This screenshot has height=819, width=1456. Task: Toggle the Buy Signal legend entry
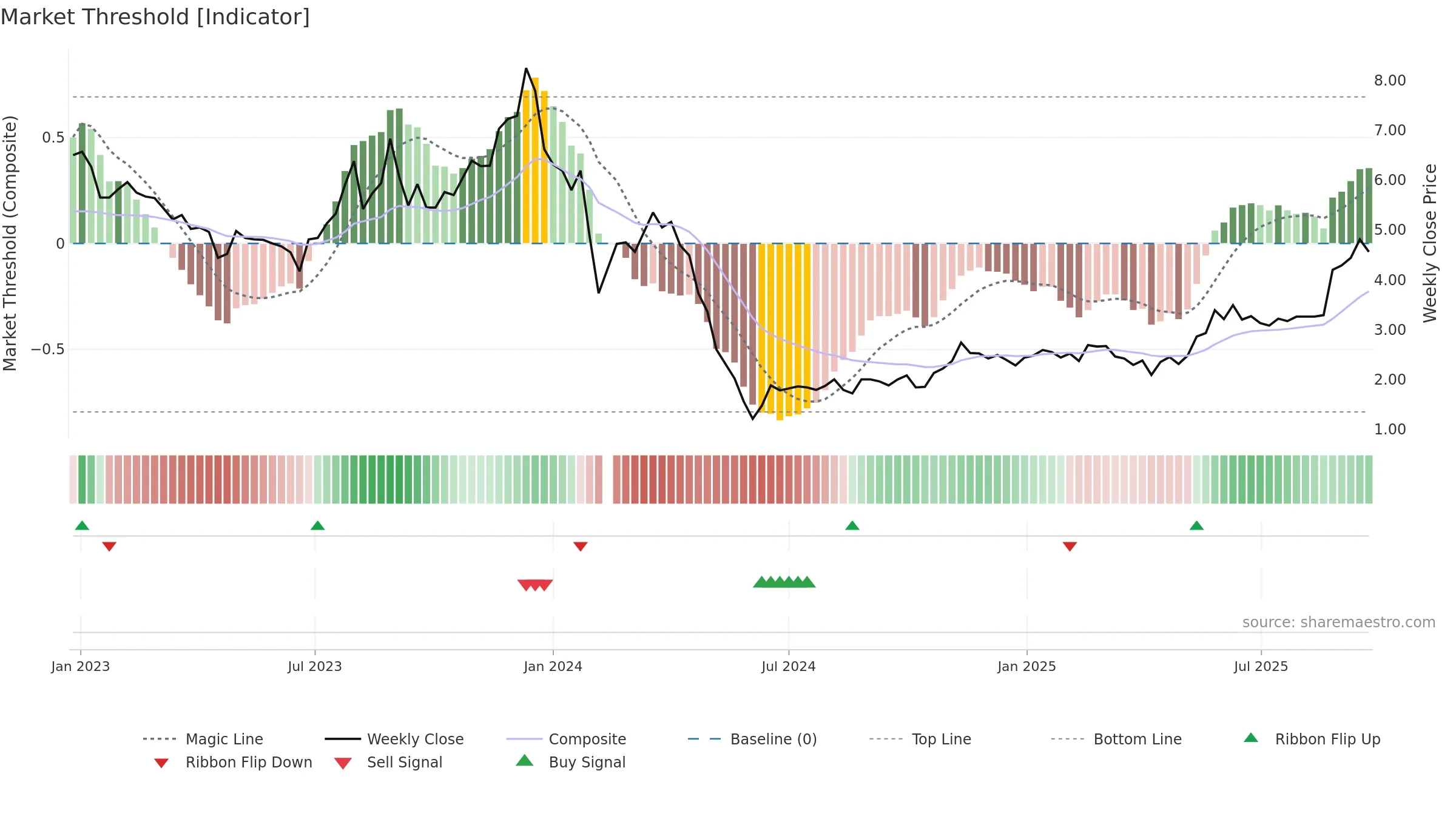click(570, 762)
